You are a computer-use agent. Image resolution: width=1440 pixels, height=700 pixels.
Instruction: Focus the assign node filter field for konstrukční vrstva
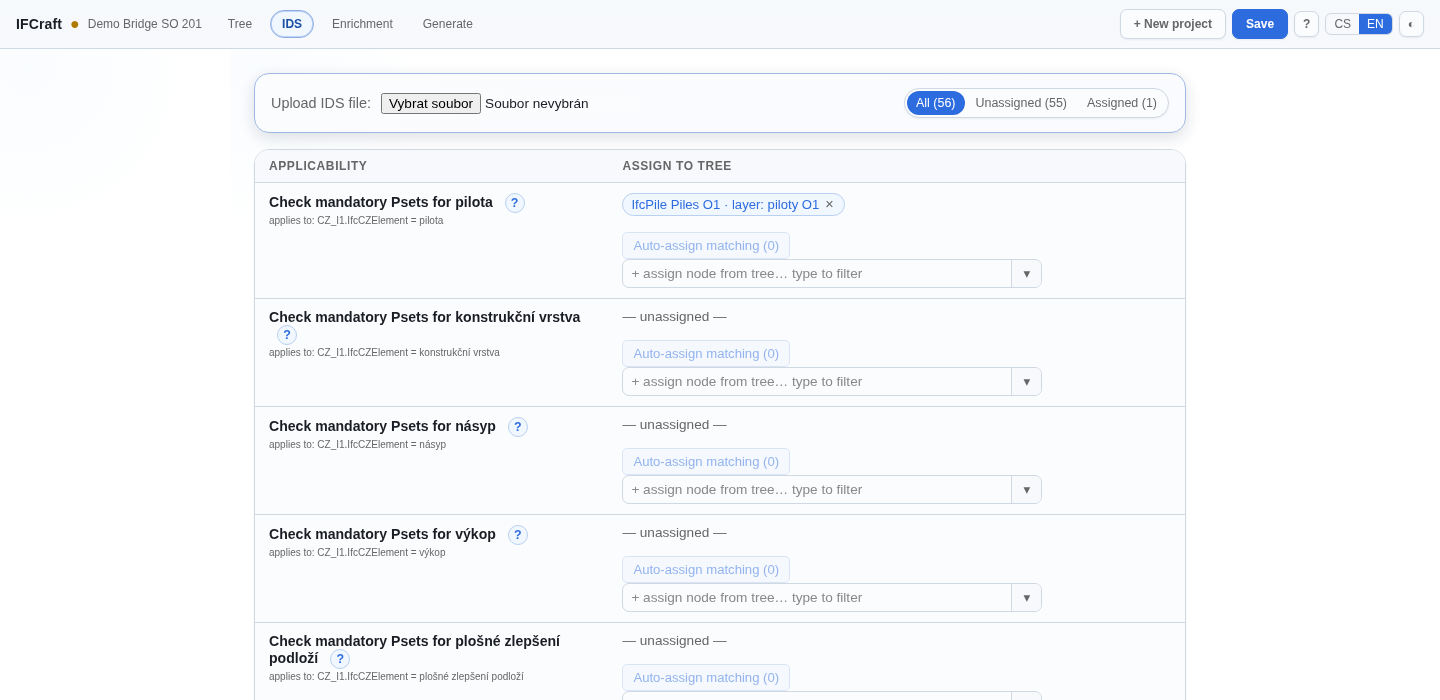(x=817, y=382)
